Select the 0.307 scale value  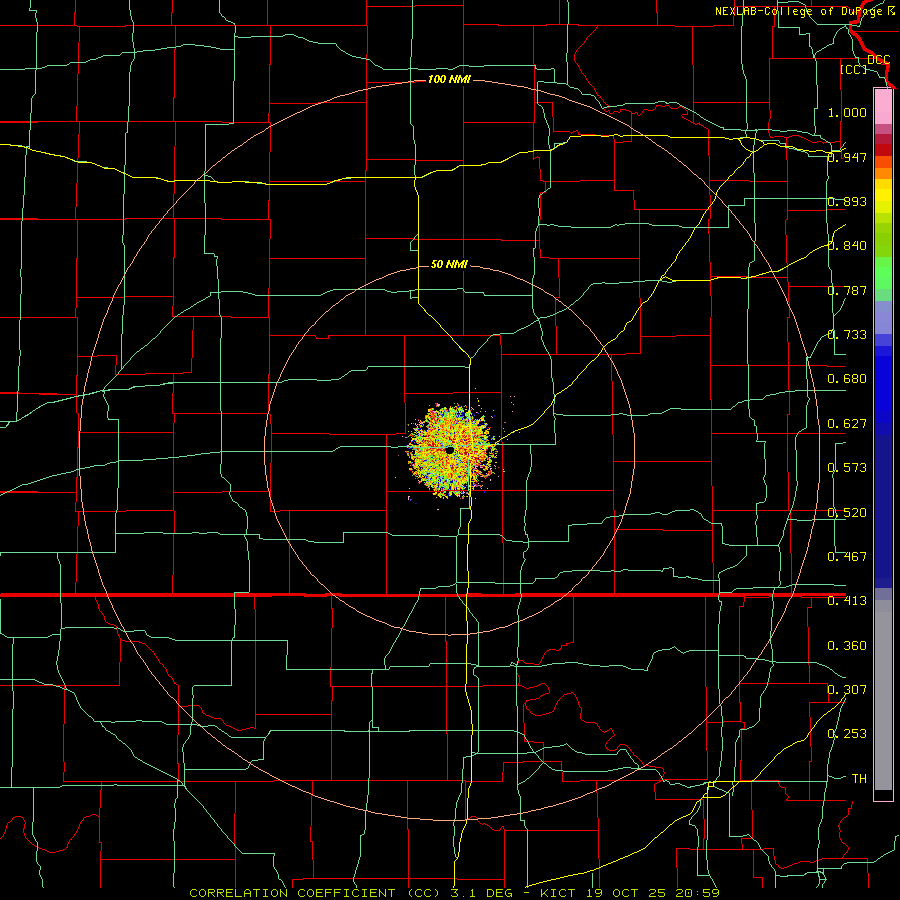click(x=847, y=690)
